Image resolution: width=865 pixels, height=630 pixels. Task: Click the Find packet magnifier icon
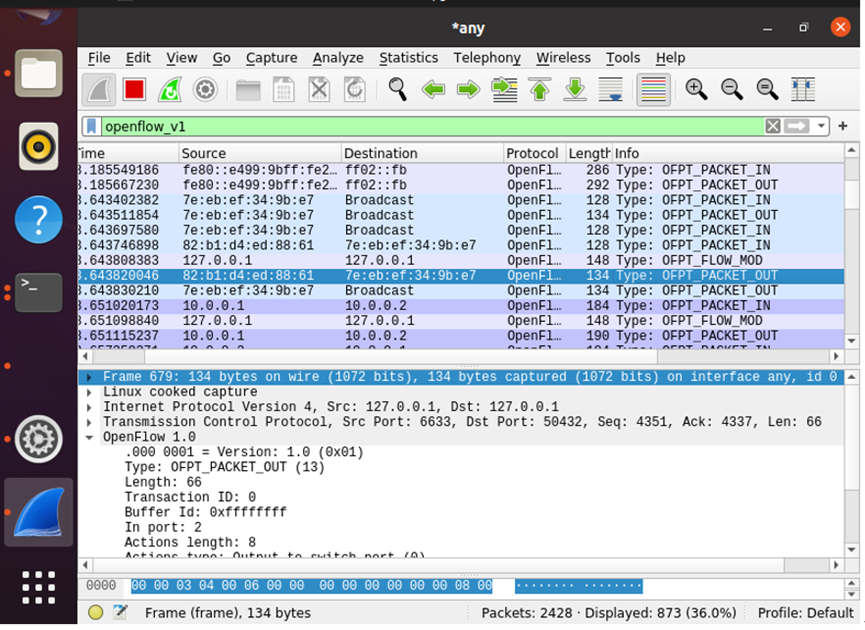click(x=398, y=90)
